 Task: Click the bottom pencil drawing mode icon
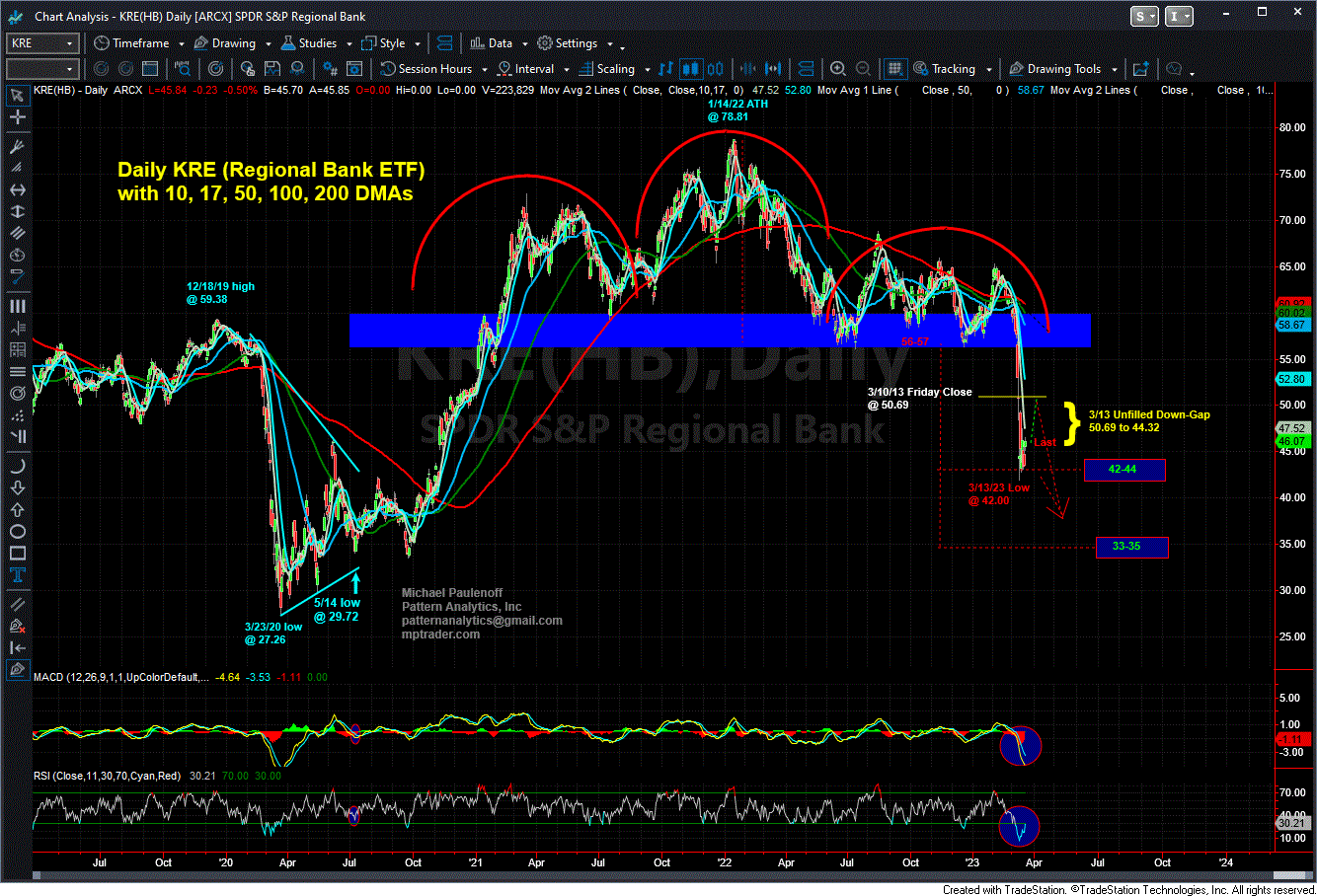[17, 670]
